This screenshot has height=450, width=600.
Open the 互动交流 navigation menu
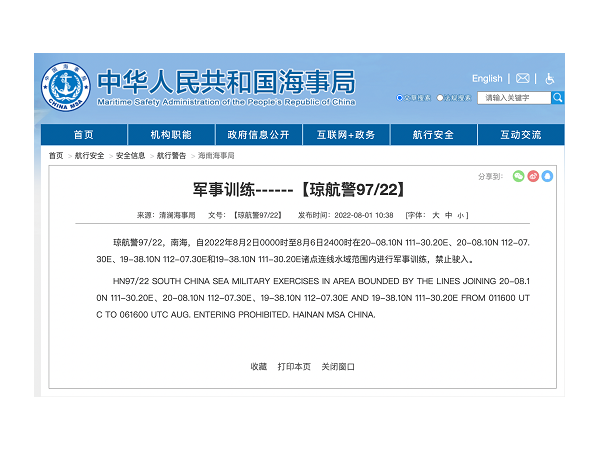(x=520, y=135)
